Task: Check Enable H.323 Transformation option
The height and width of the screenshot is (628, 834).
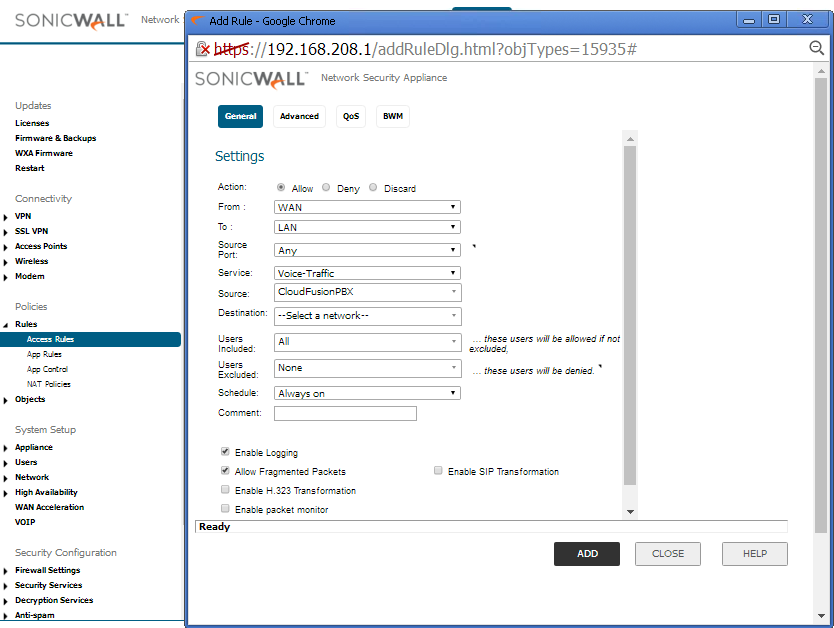Action: point(225,490)
